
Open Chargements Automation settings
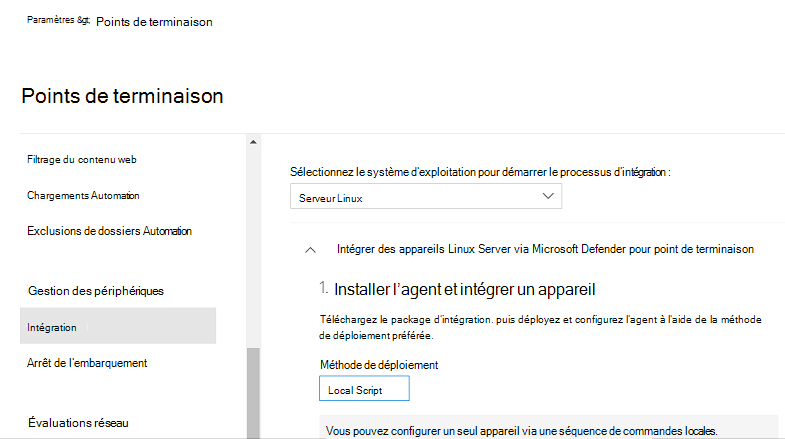pos(83,196)
